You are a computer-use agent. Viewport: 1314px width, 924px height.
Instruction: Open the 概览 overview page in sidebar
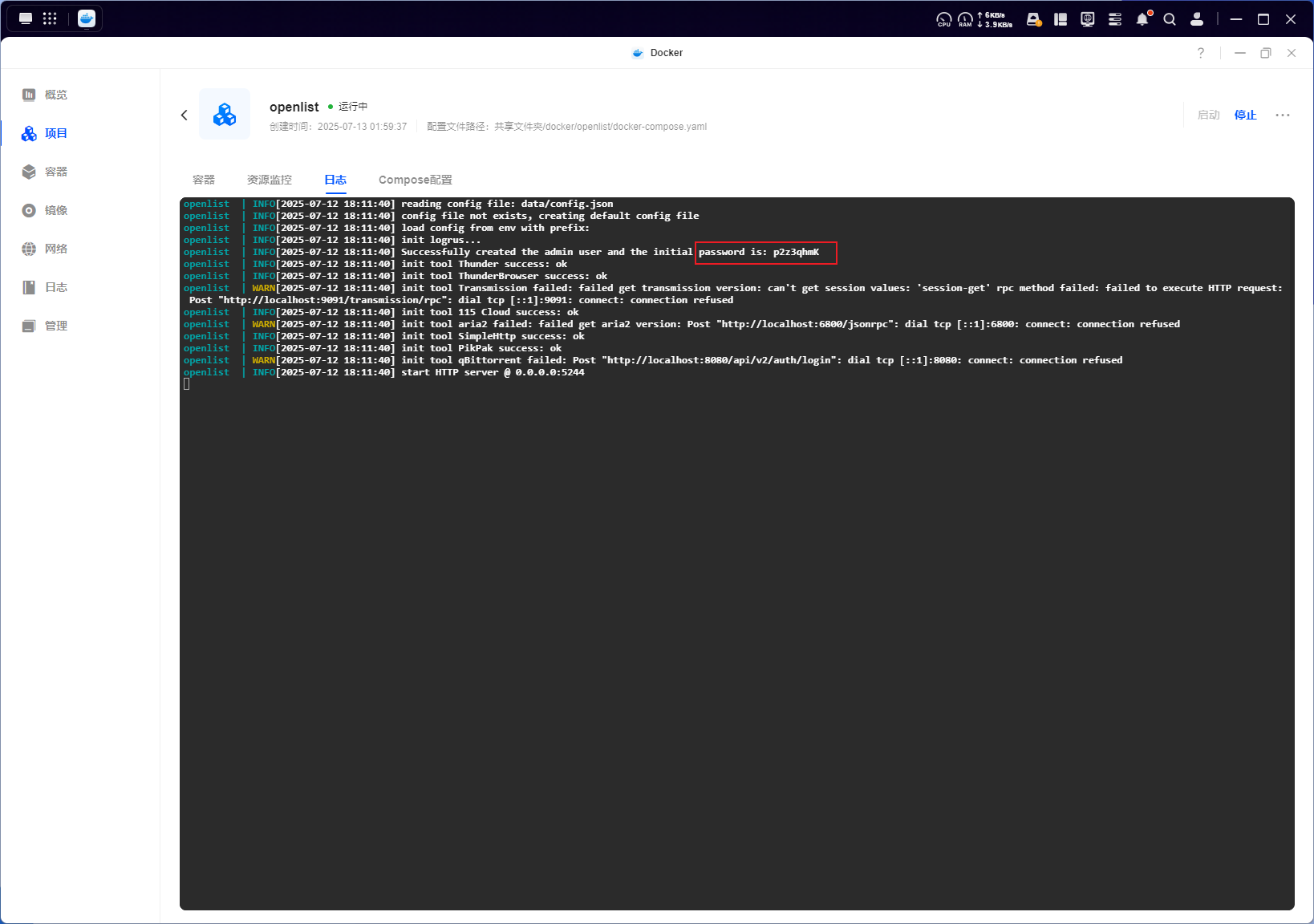(x=46, y=95)
